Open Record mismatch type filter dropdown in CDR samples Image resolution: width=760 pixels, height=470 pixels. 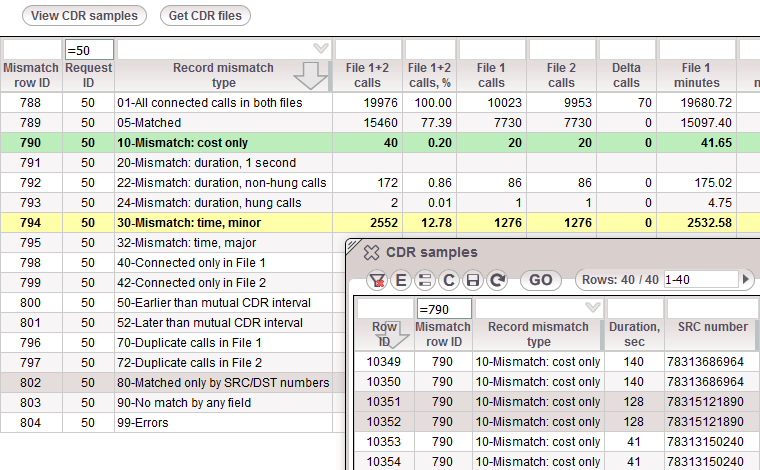(592, 309)
